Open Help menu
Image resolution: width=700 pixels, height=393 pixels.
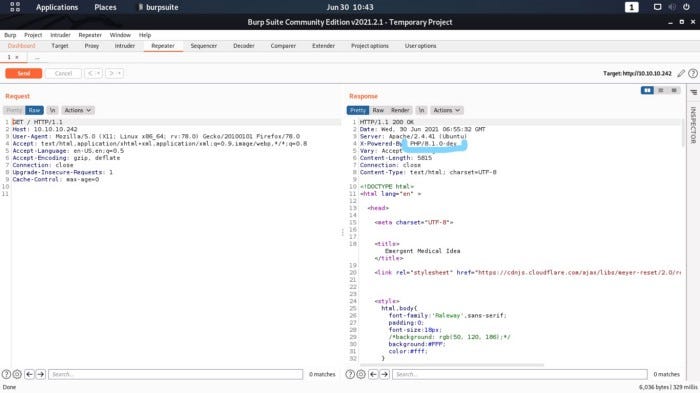point(145,35)
